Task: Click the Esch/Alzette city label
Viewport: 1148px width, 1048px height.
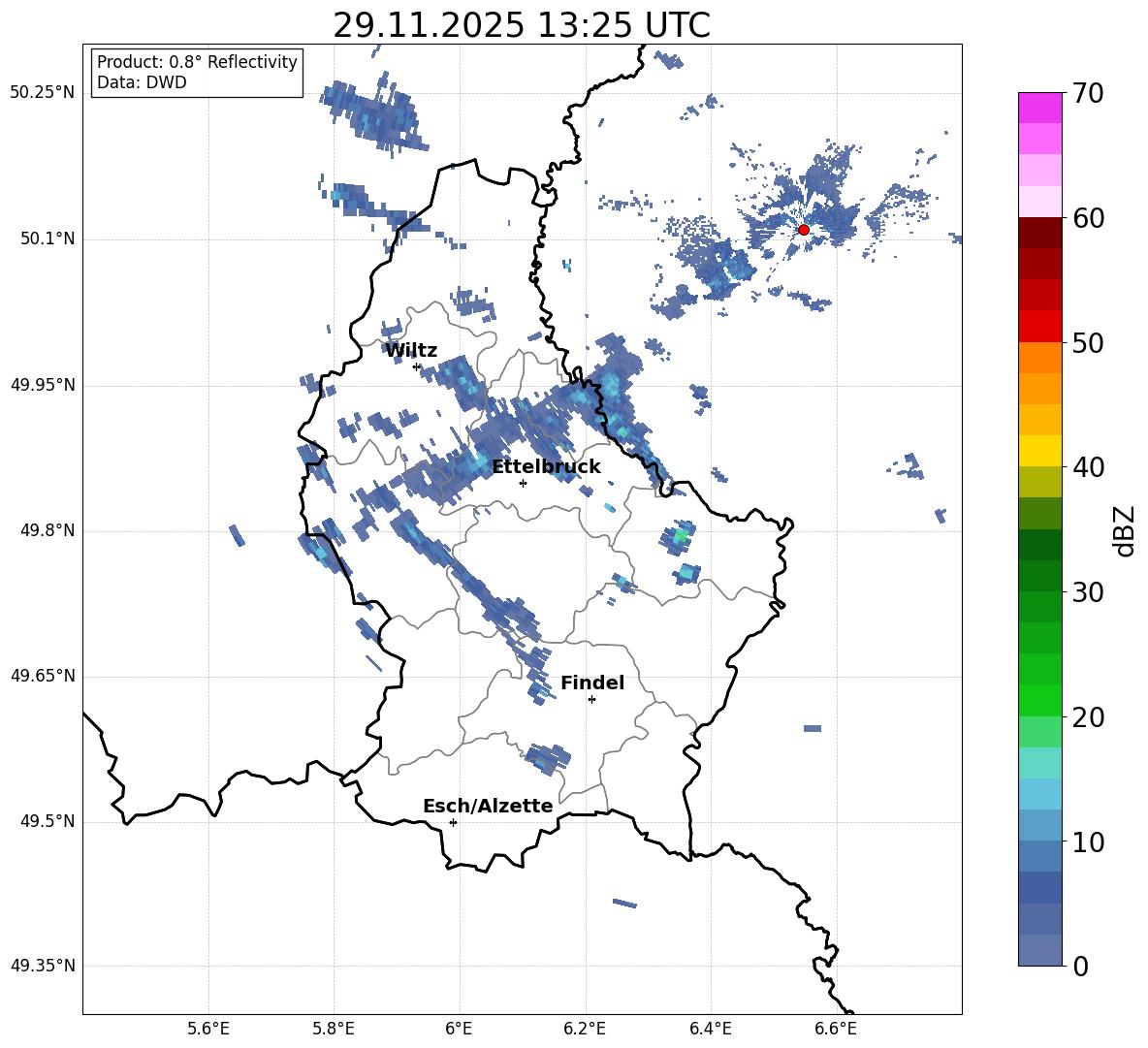Action: pos(488,806)
